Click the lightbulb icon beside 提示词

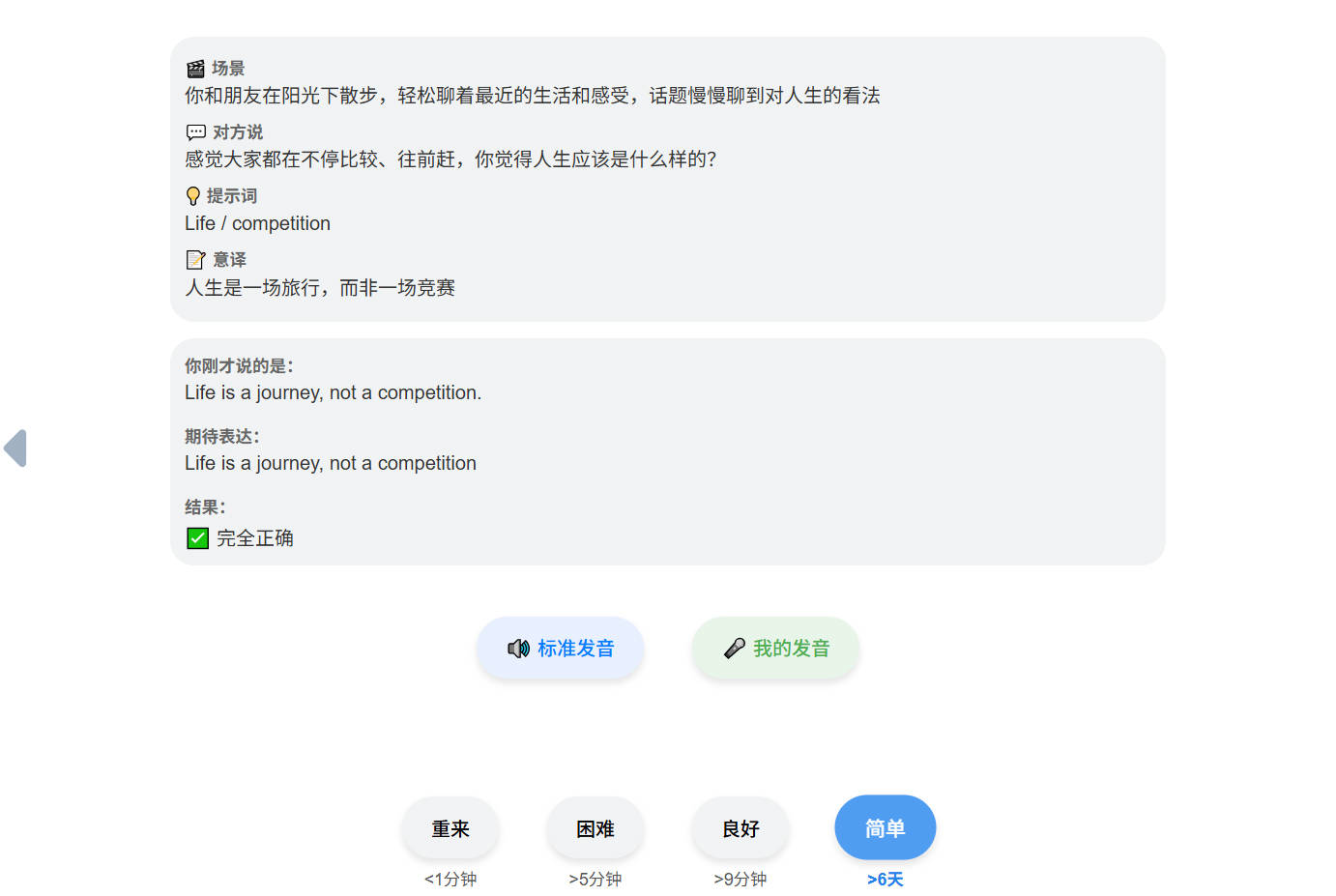193,196
